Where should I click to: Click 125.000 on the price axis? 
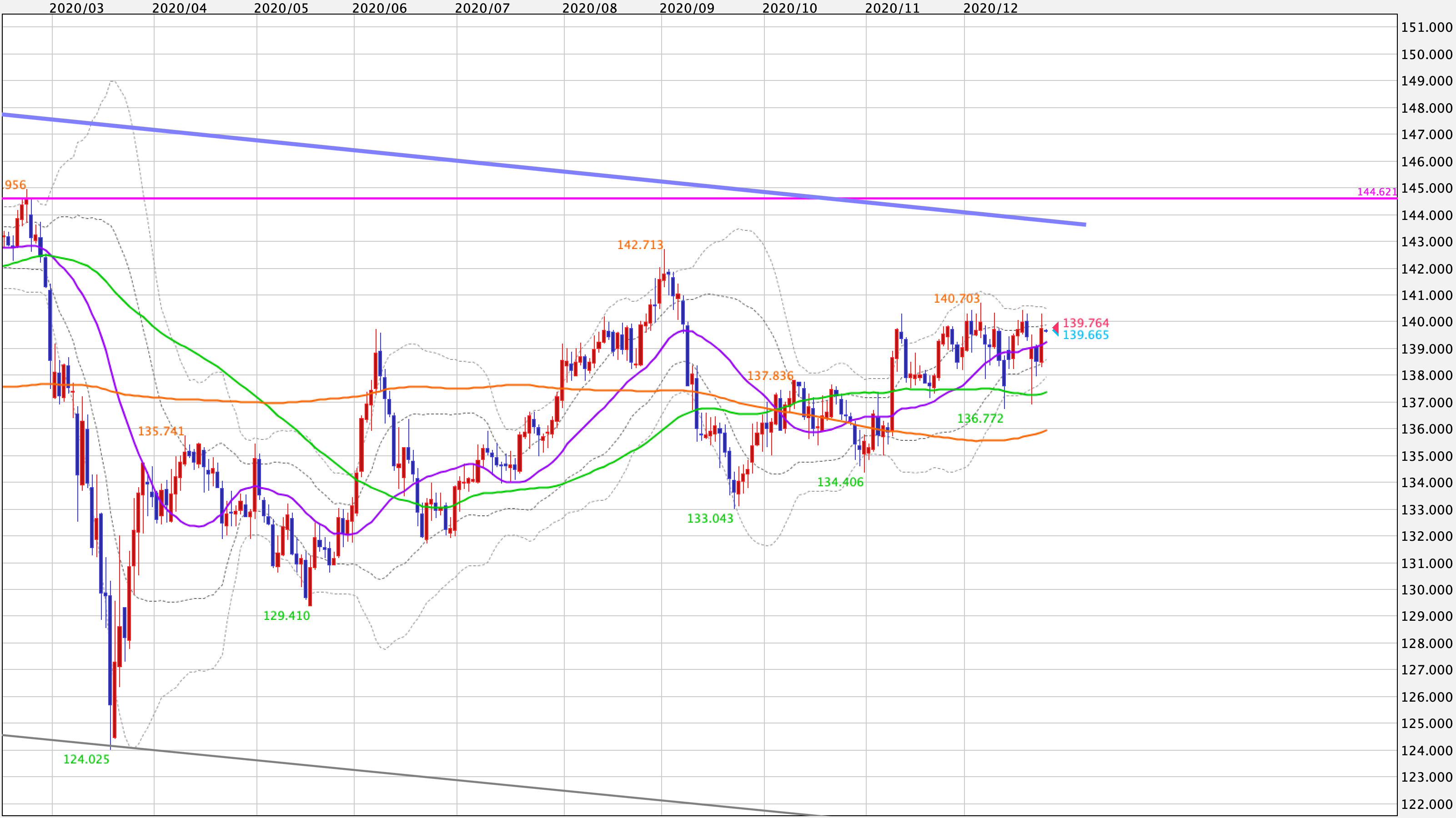1426,723
